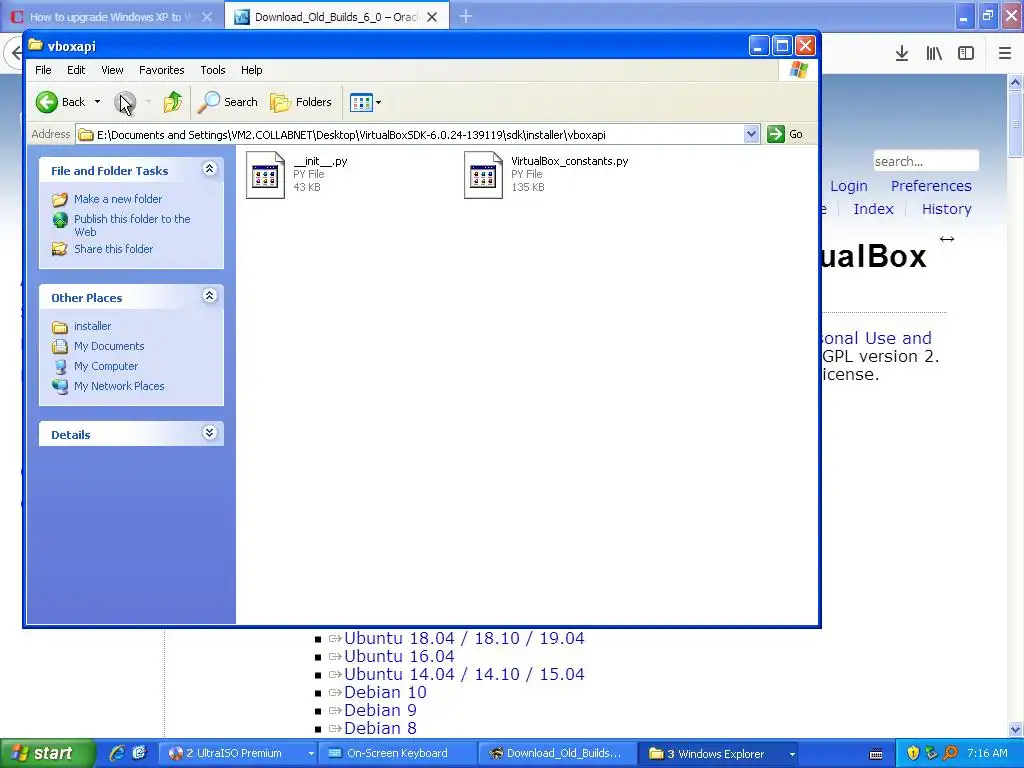Open the Favorites menu
Viewport: 1024px width, 768px height.
pyautogui.click(x=161, y=70)
